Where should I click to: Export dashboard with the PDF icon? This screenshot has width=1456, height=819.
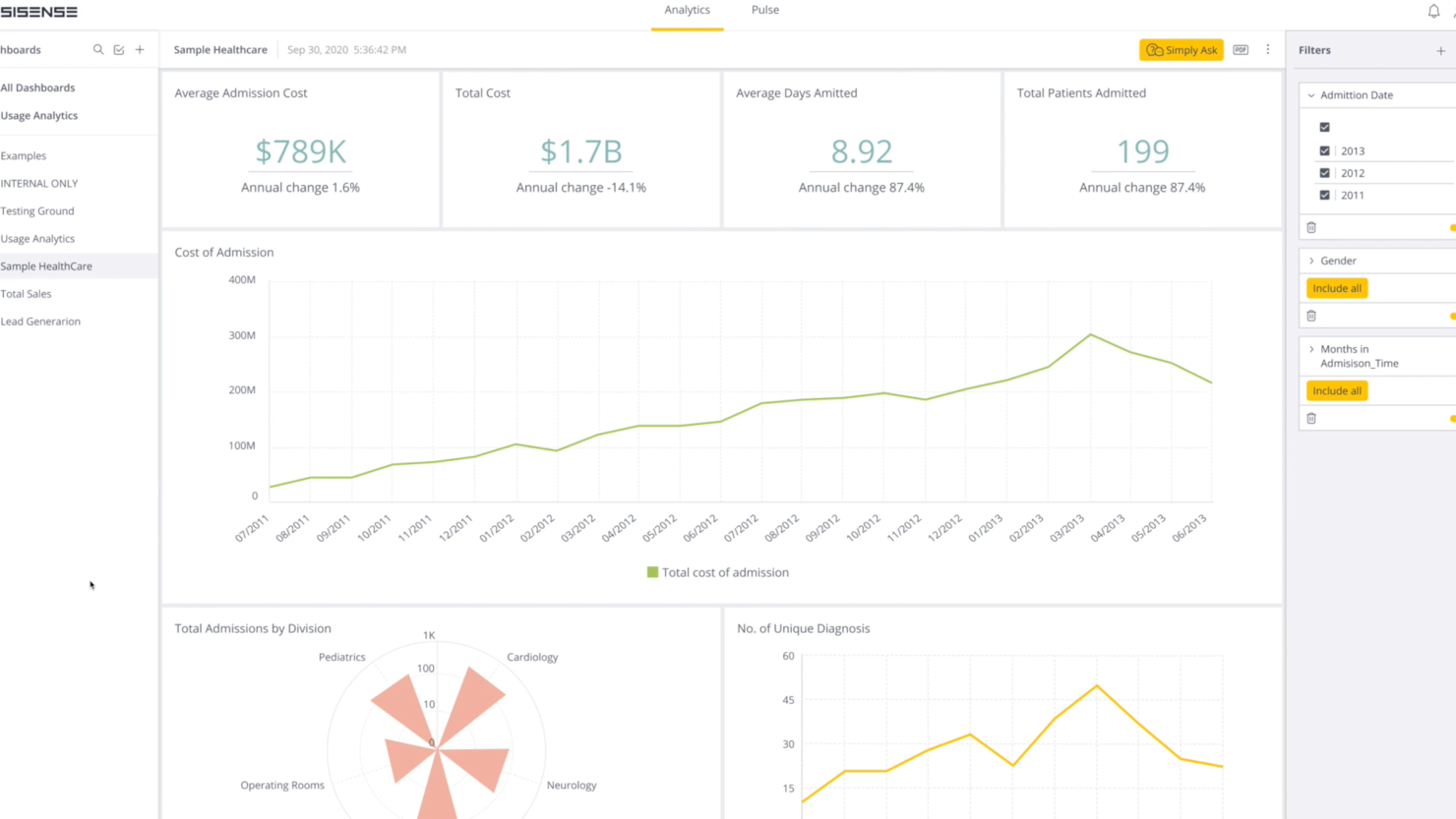pyautogui.click(x=1241, y=49)
